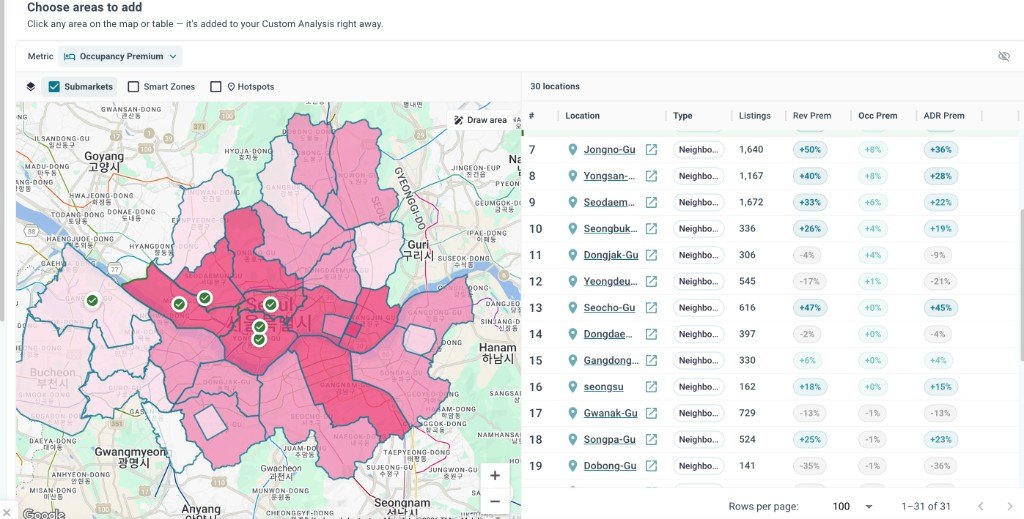
Task: Toggle the Submarkets checkbox
Action: coord(54,86)
